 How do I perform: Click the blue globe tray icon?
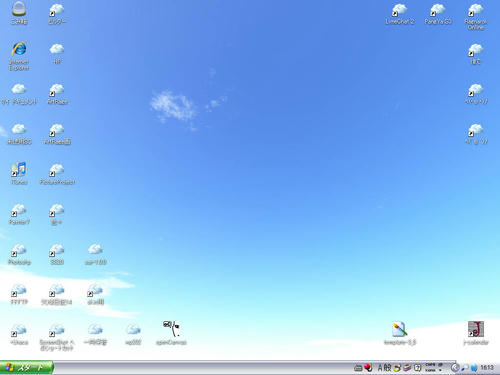pos(474,368)
